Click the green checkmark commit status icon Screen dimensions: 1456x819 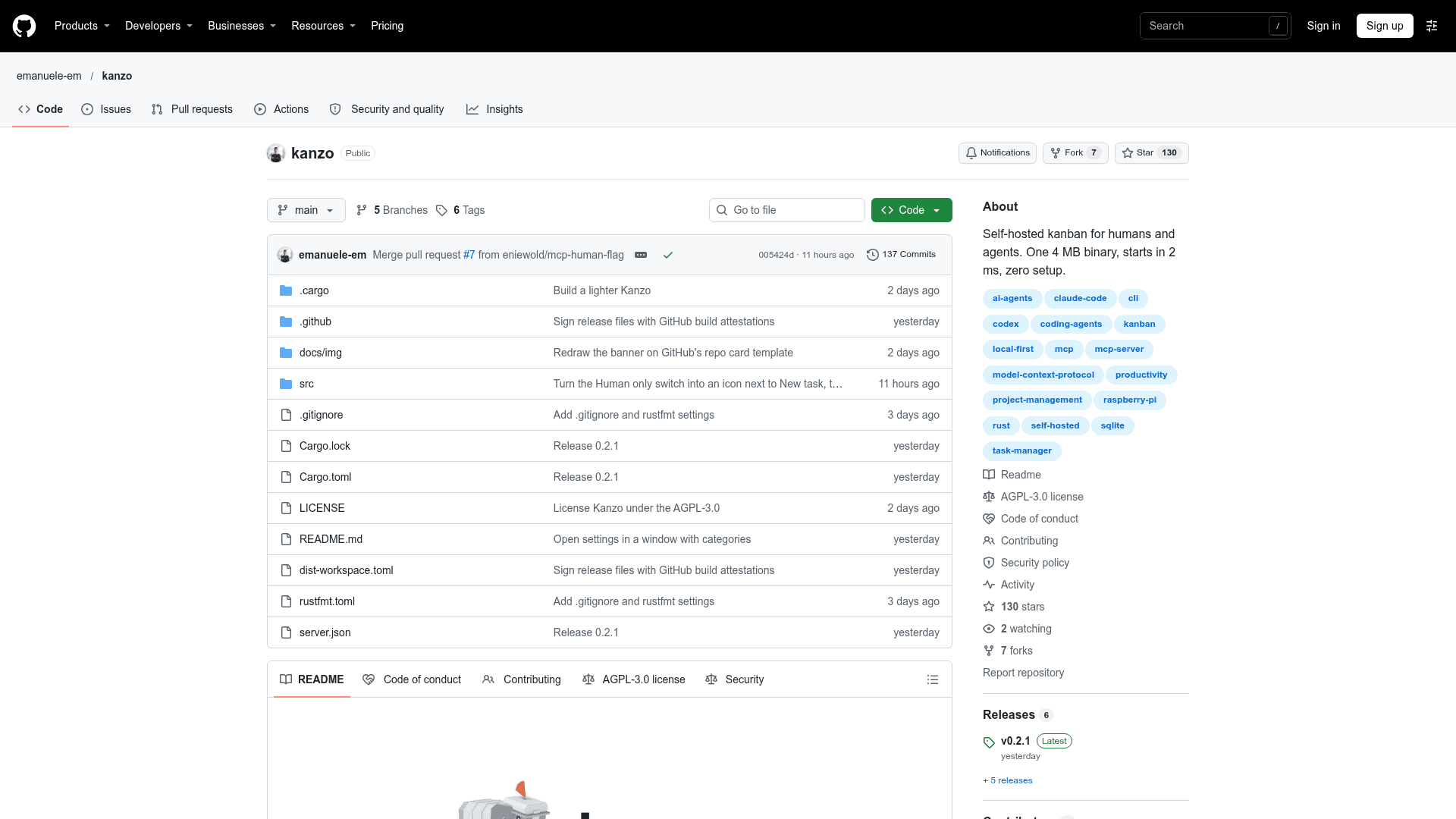pyautogui.click(x=668, y=255)
